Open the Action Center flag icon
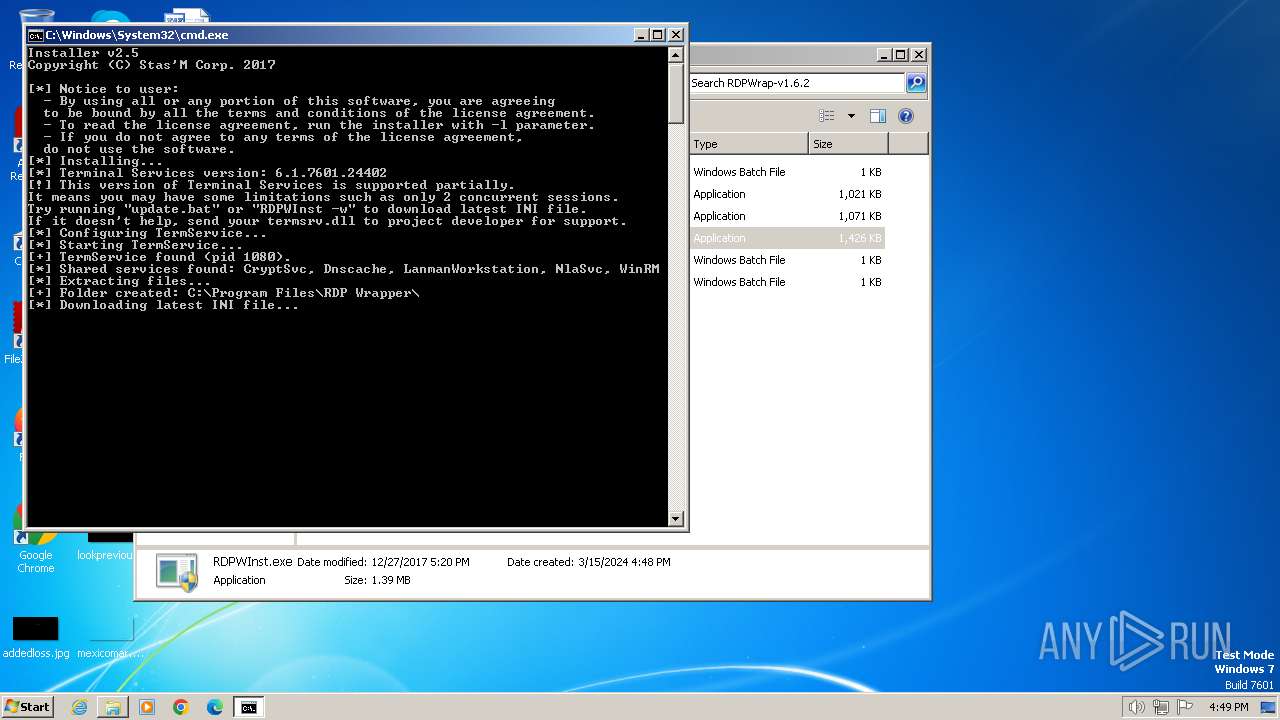Image resolution: width=1280 pixels, height=720 pixels. pos(1185,707)
